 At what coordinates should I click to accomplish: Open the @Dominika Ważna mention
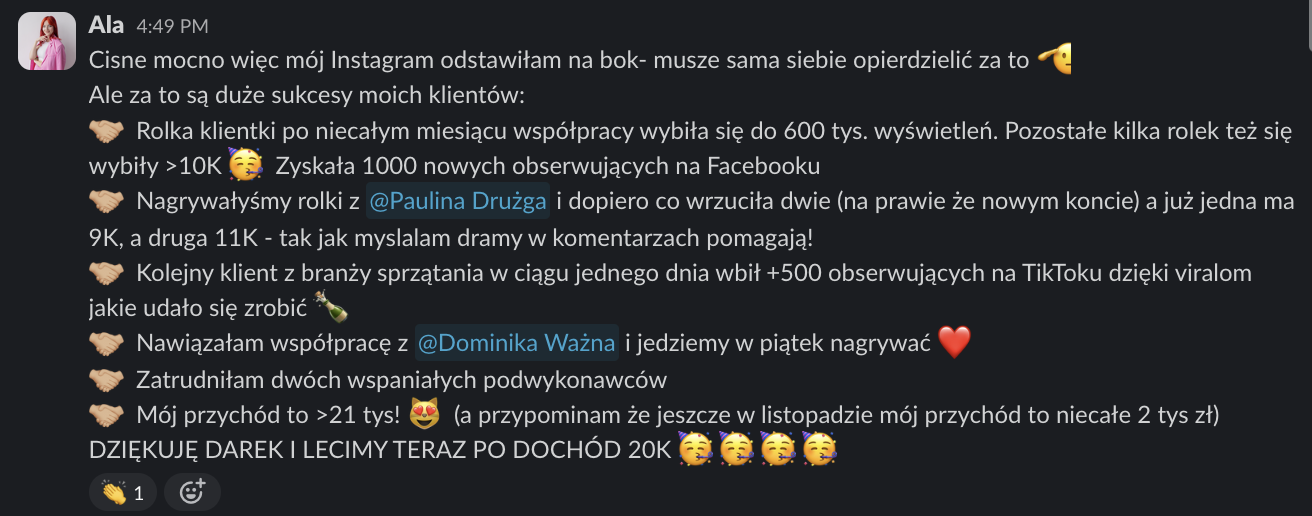pyautogui.click(x=516, y=343)
